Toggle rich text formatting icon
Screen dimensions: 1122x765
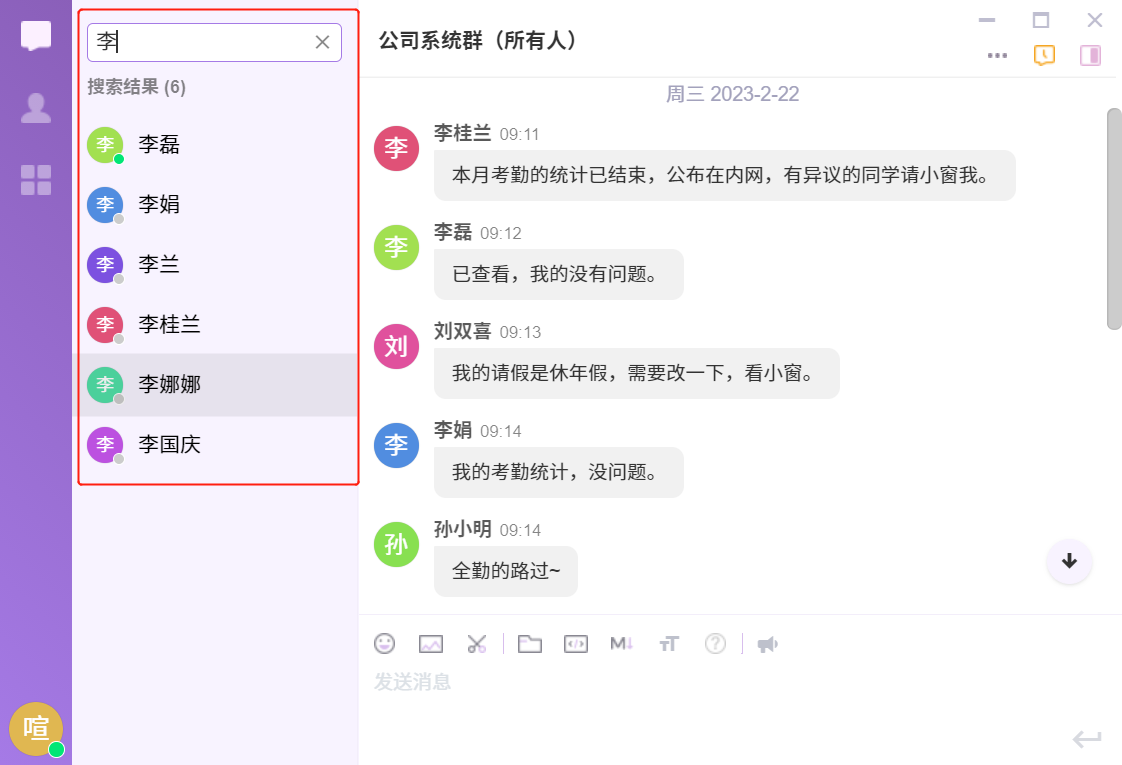(669, 644)
